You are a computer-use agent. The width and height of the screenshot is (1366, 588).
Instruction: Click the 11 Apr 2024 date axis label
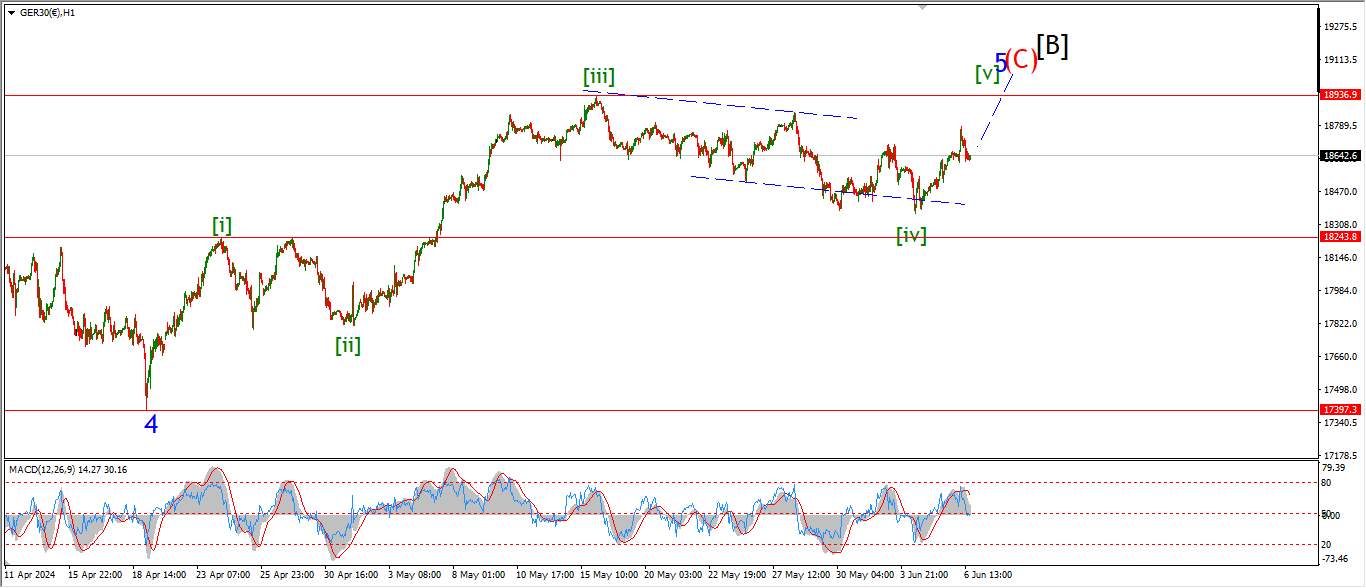pyautogui.click(x=28, y=576)
